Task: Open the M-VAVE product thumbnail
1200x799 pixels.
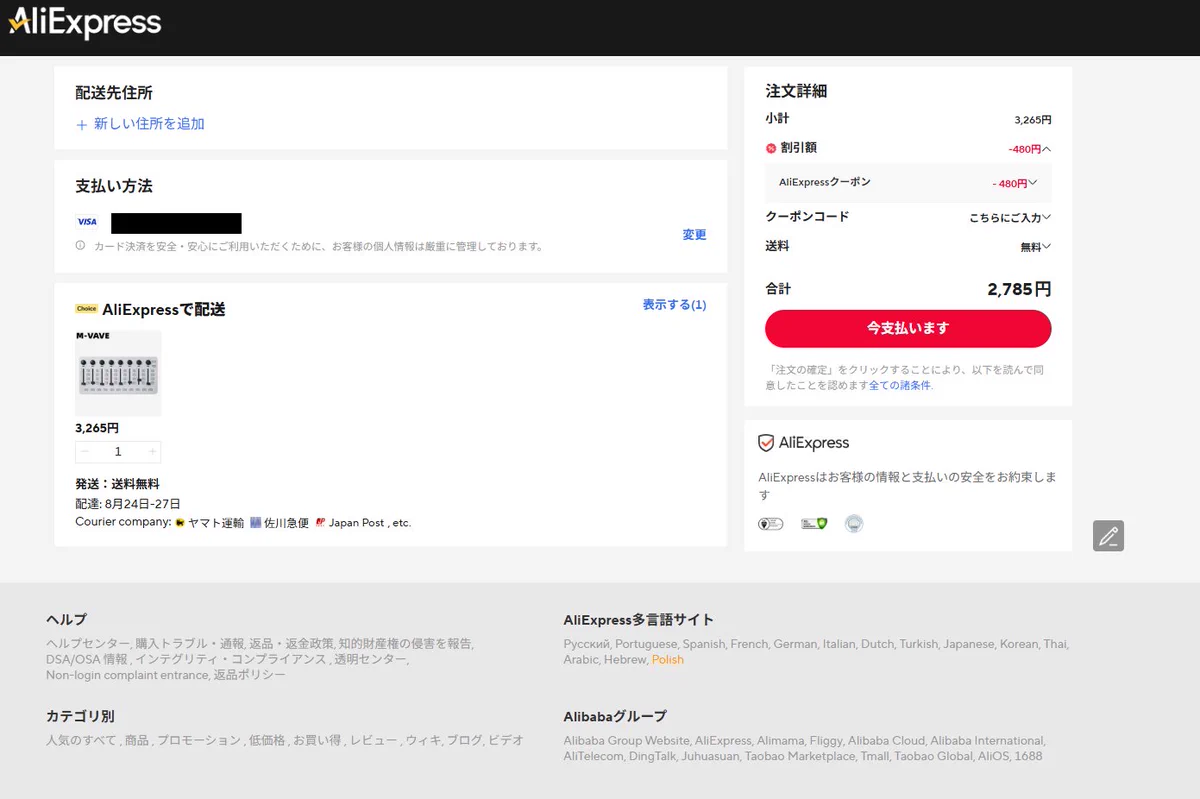Action: coord(118,373)
